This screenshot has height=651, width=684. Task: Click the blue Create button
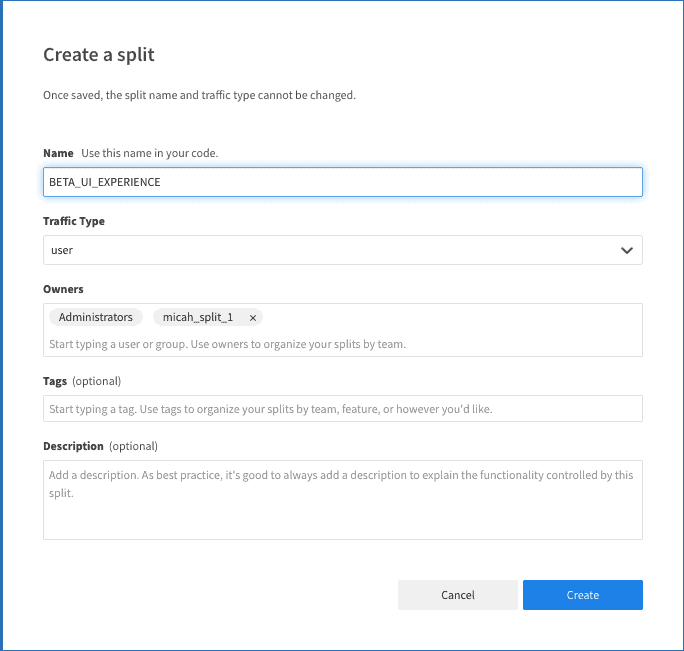pyautogui.click(x=582, y=595)
